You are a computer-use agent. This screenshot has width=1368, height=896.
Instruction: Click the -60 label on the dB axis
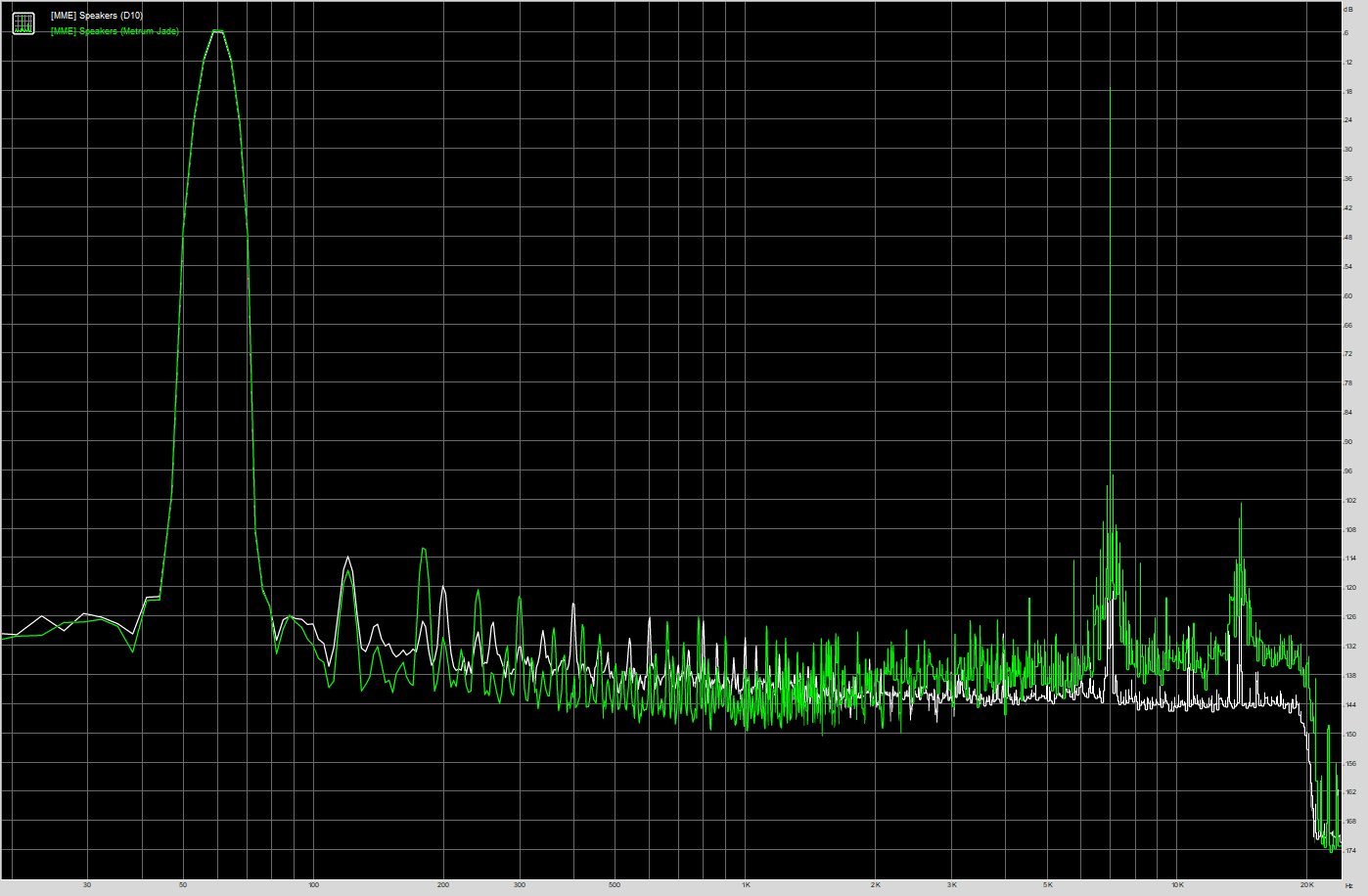pyautogui.click(x=1347, y=295)
